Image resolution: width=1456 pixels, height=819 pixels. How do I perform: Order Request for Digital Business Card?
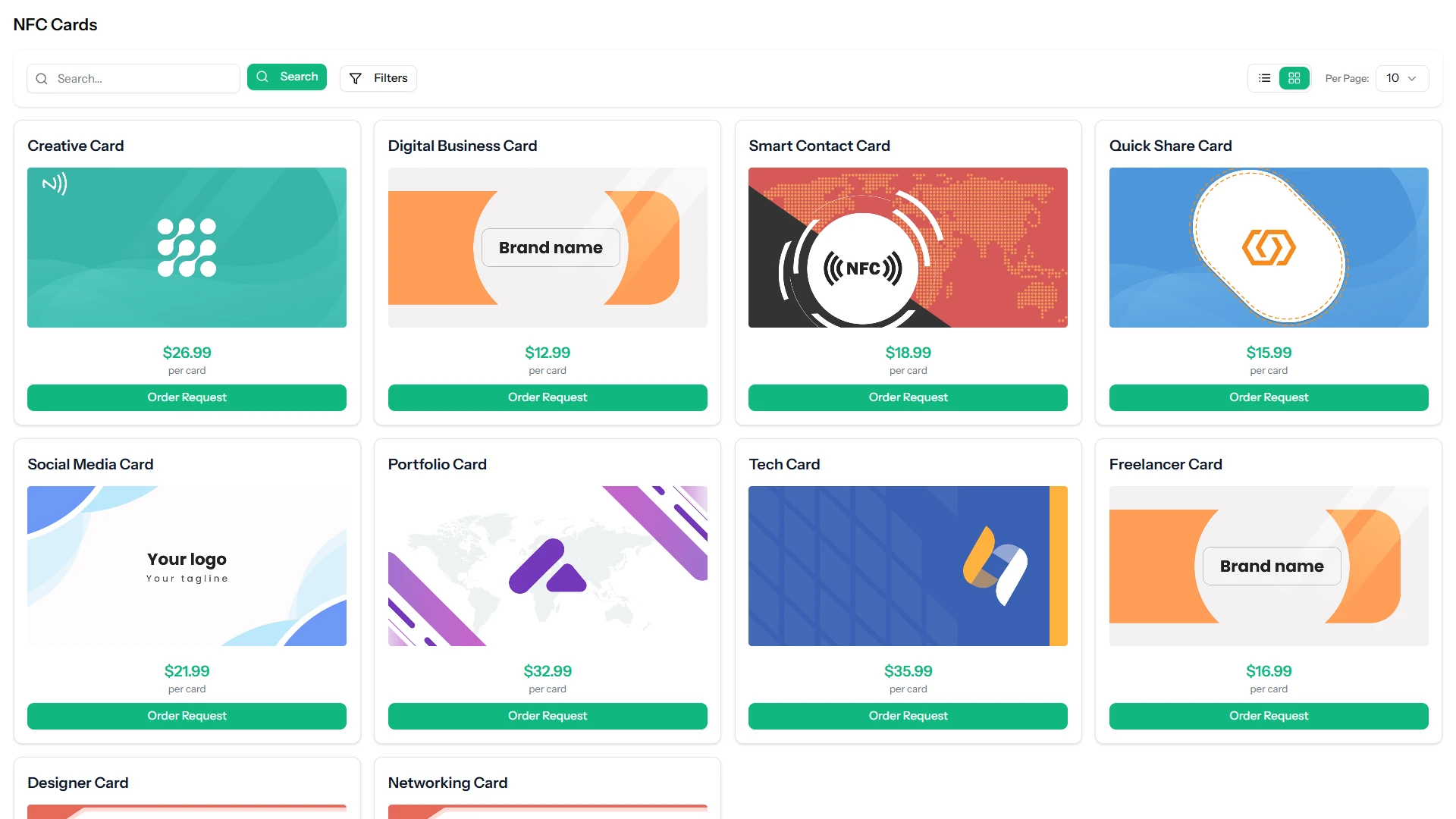pos(548,397)
